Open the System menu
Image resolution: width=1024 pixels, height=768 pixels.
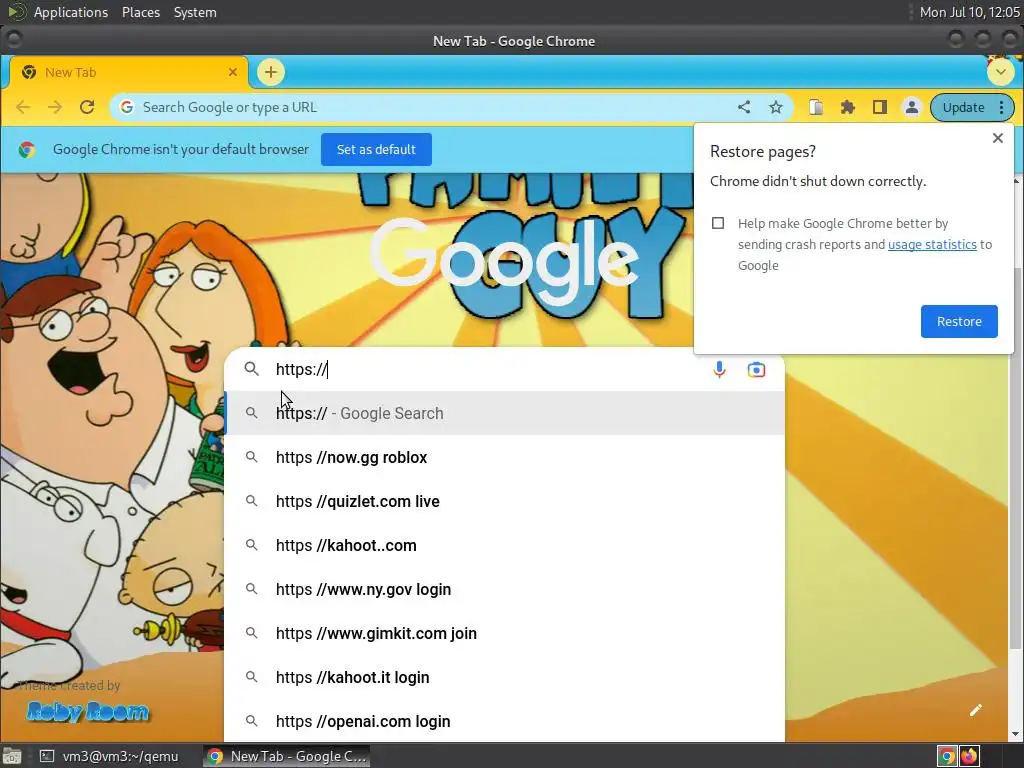(x=195, y=12)
